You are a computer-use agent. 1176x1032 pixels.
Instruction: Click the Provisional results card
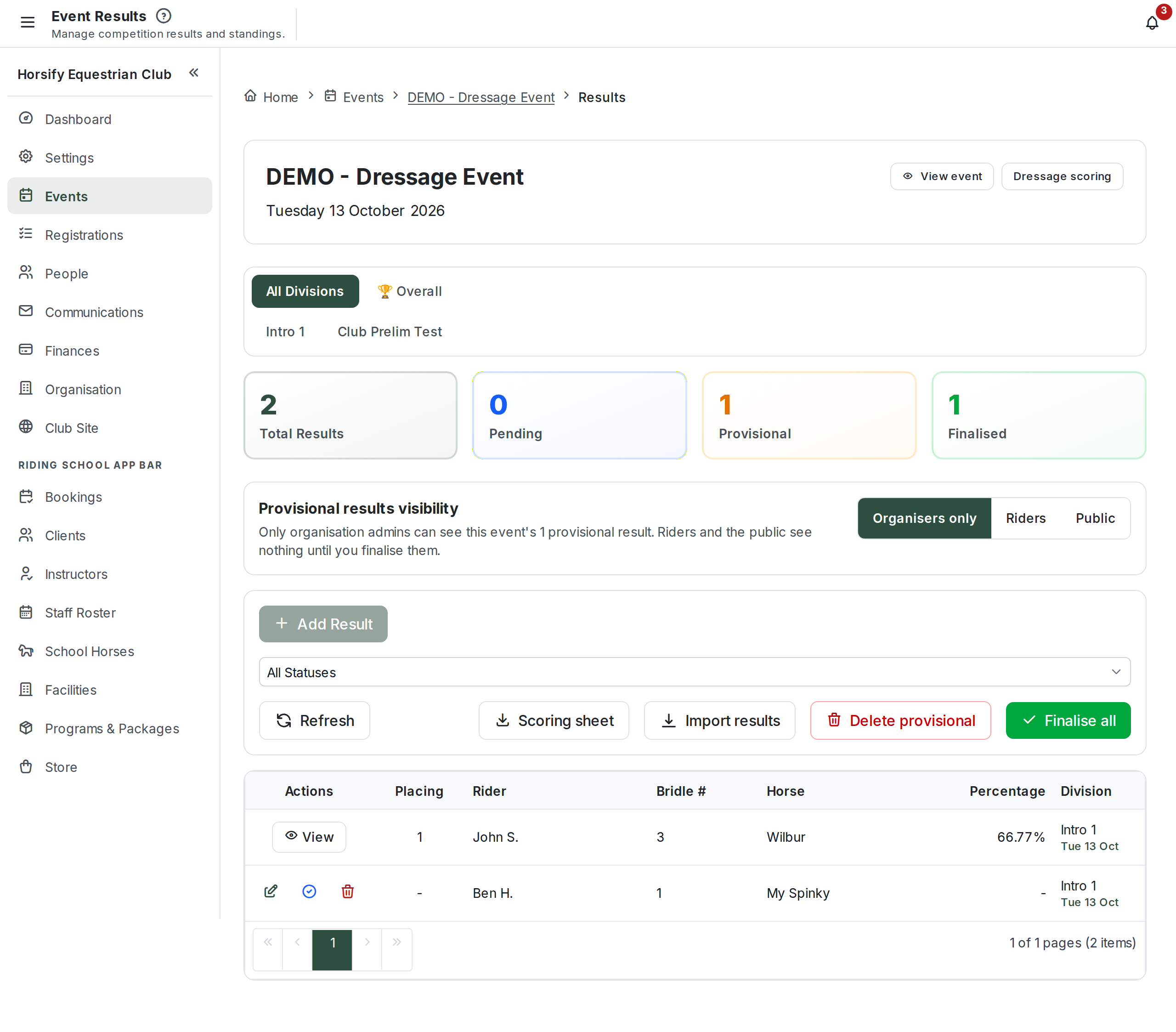tap(809, 415)
